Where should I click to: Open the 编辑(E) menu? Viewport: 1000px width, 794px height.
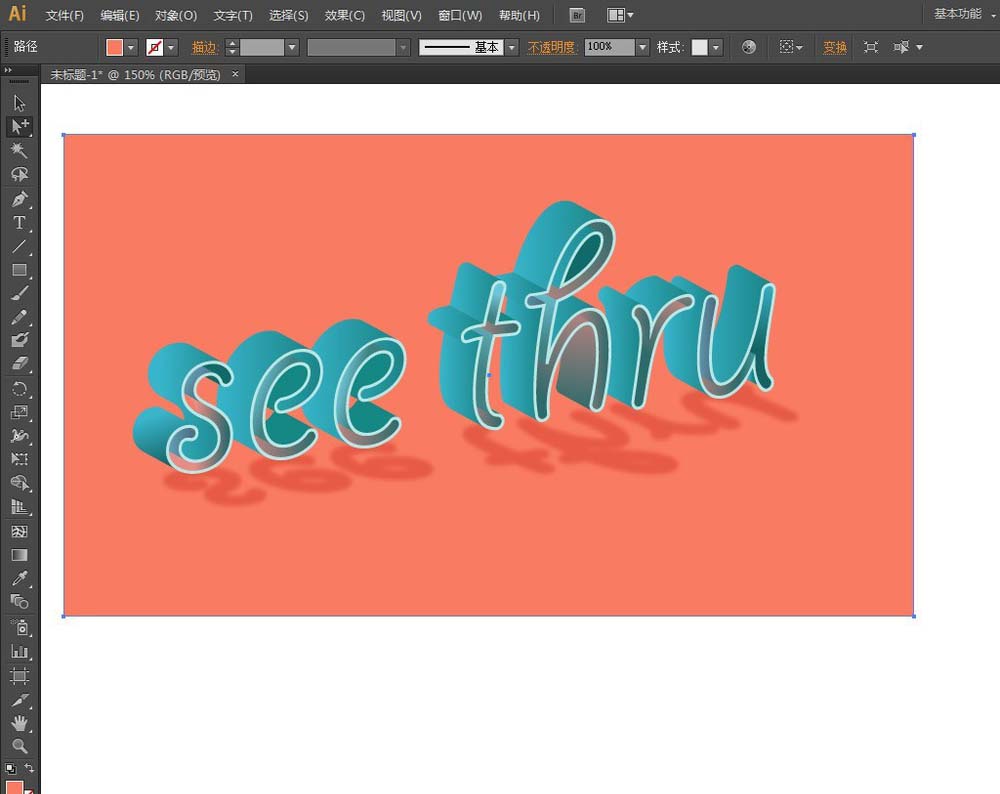(119, 15)
